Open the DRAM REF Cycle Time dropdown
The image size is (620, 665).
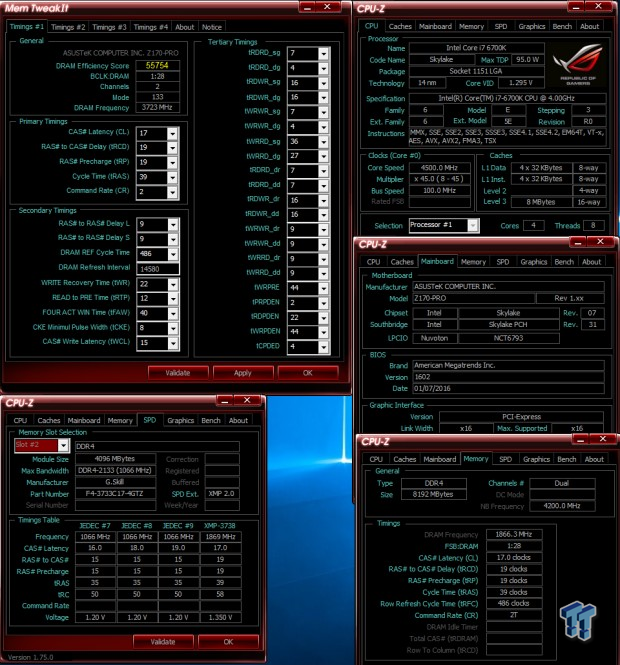pos(173,254)
